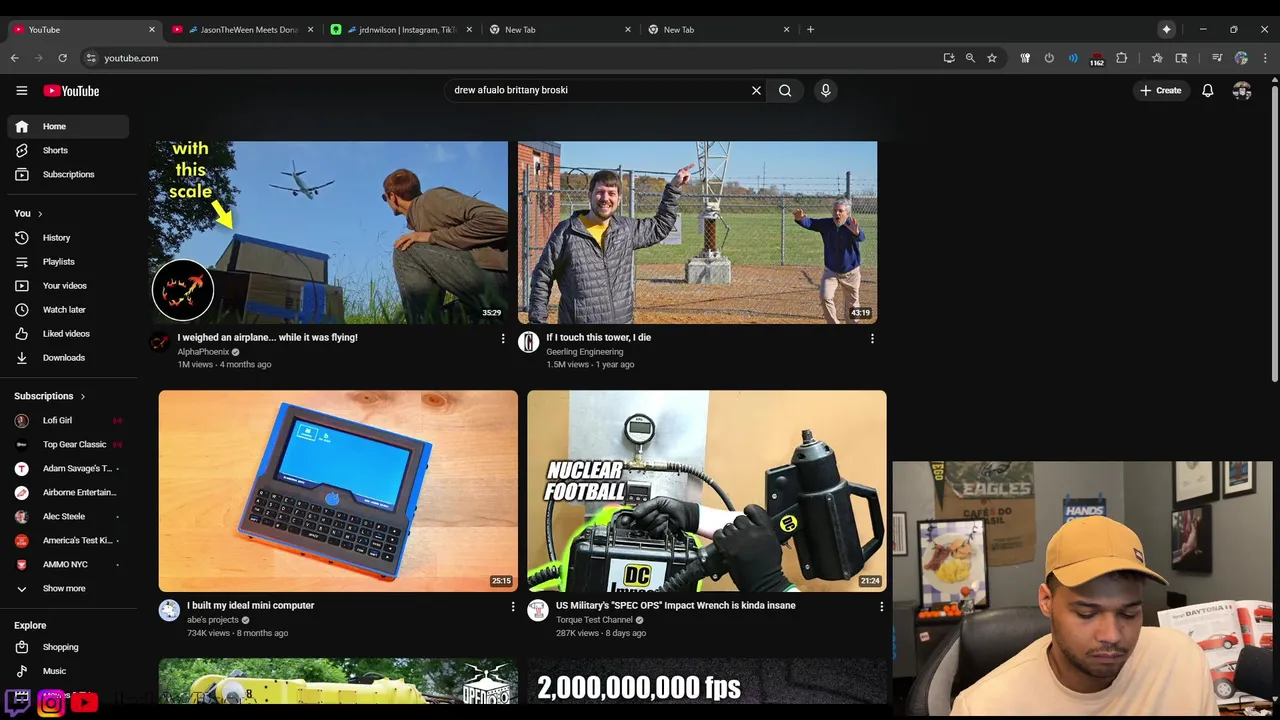Viewport: 1280px width, 720px height.
Task: Open AMMO NYC subscription
Action: click(x=68, y=564)
